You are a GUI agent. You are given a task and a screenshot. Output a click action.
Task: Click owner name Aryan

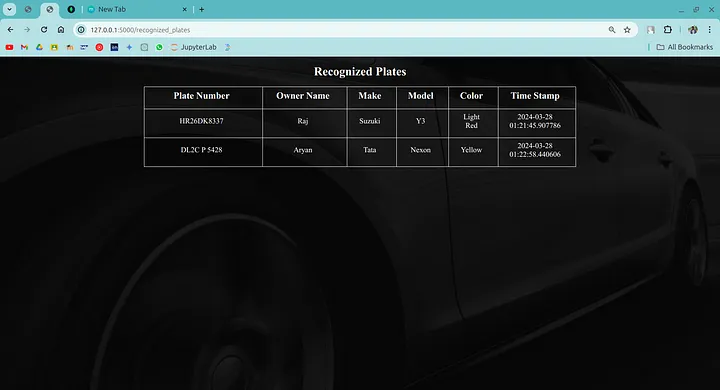303,150
